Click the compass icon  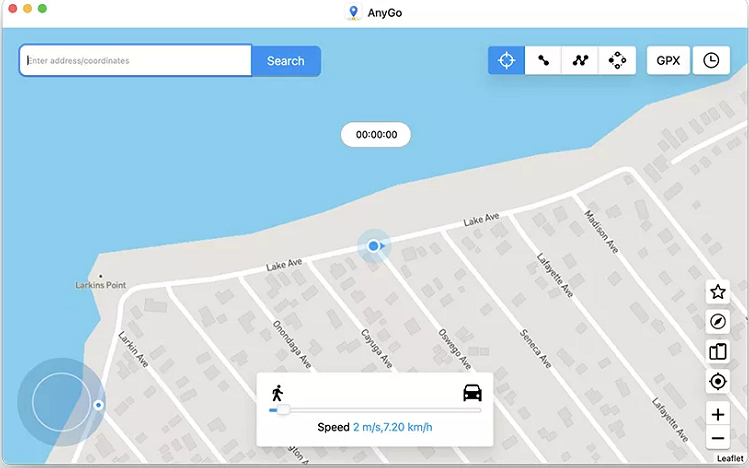tap(718, 322)
